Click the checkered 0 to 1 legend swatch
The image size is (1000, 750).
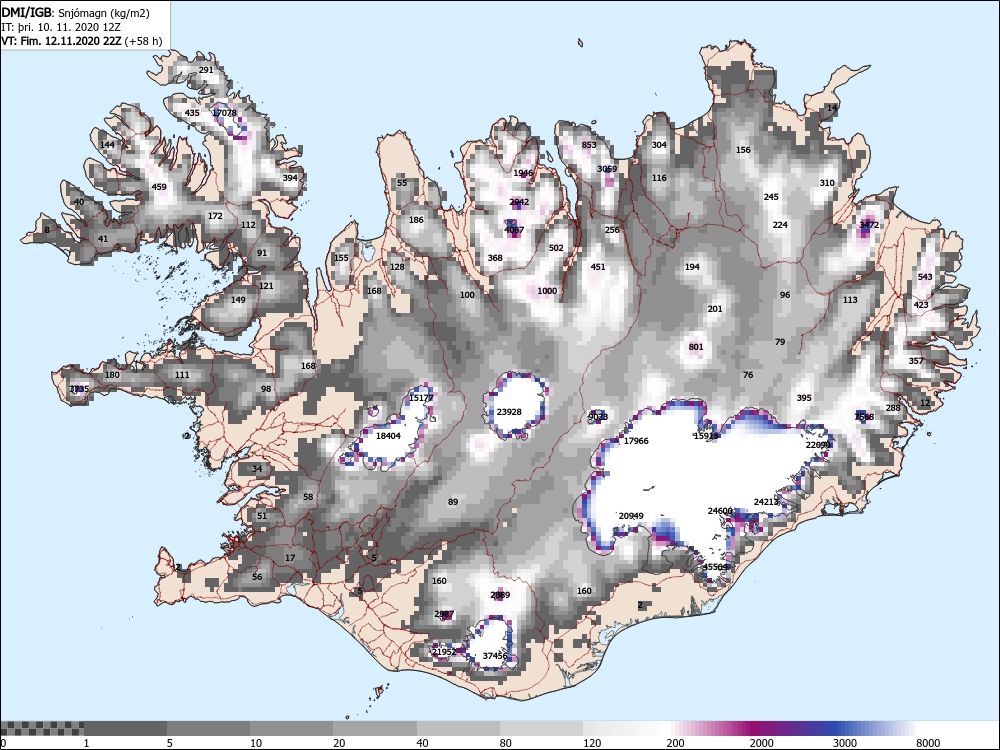tap(42, 728)
